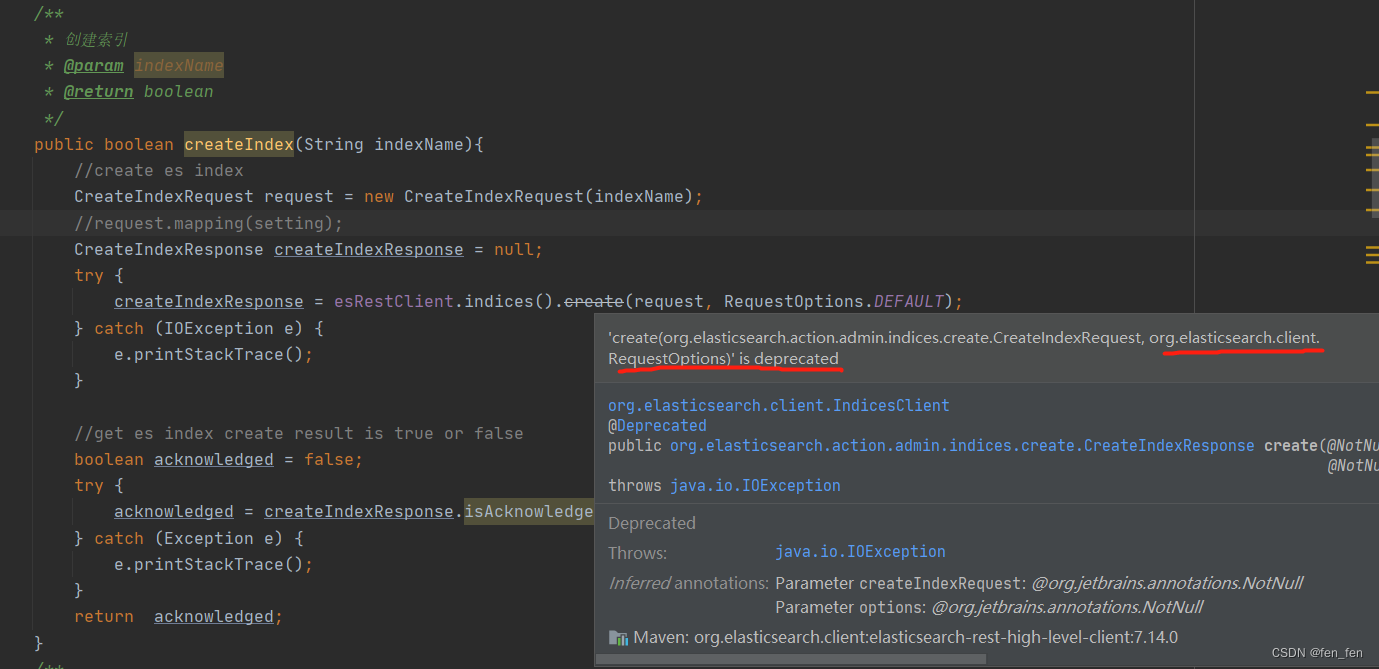The height and width of the screenshot is (669, 1379).
Task: Click the @param Javadoc tag link
Action: [93, 65]
